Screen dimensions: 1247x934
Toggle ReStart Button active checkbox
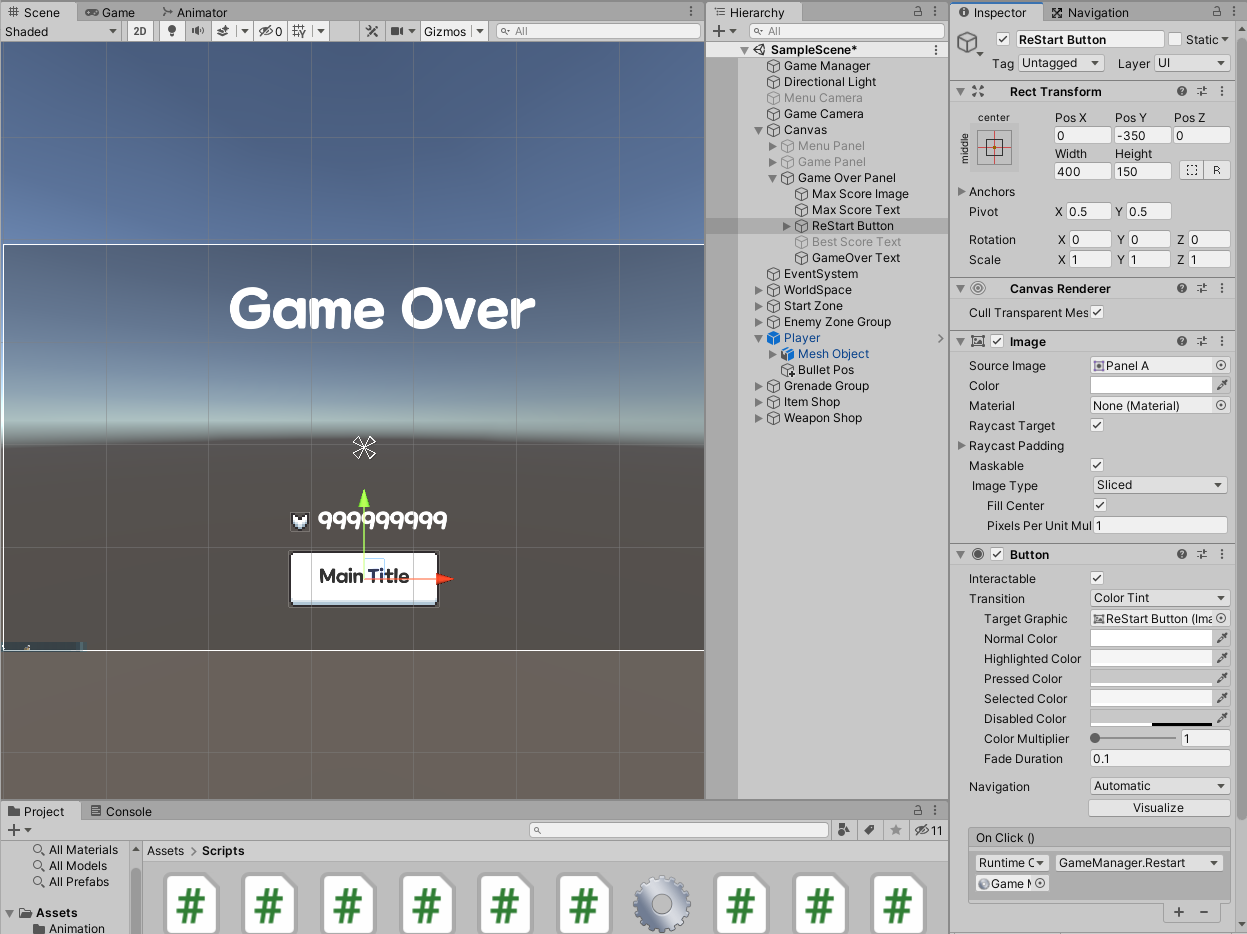[x=1003, y=39]
